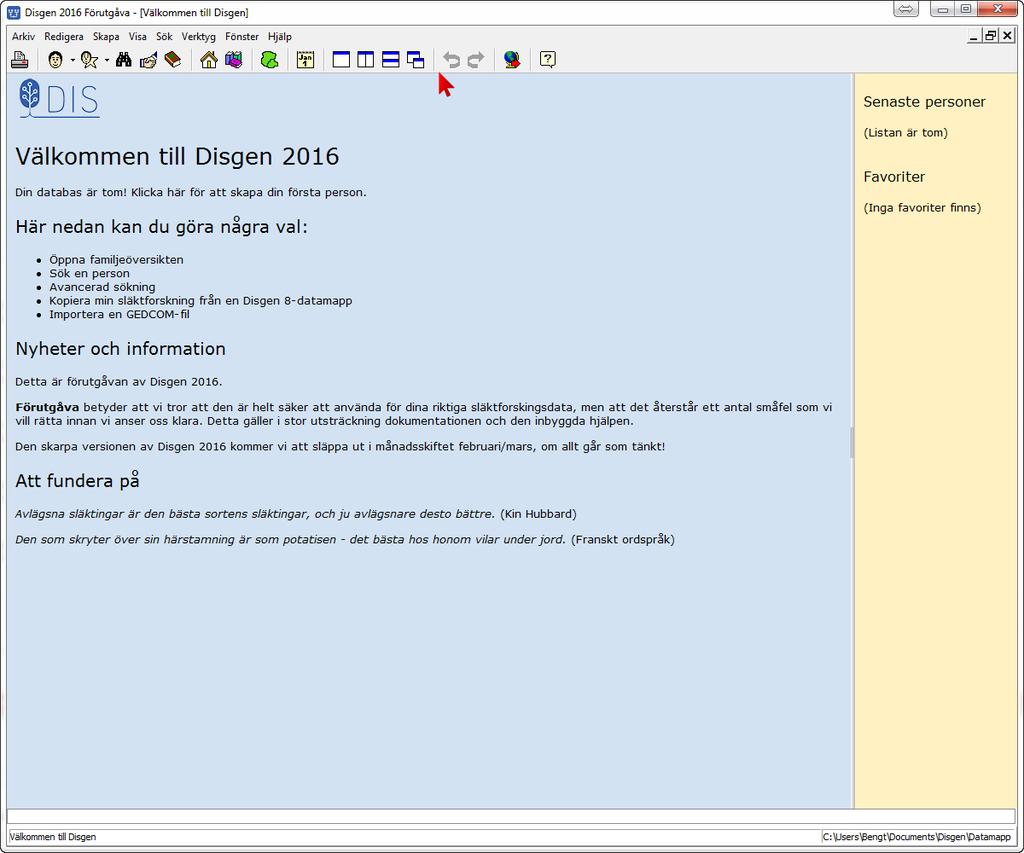The image size is (1024, 853).
Task: Open dropdown arrow next to face icon
Action: click(72, 60)
